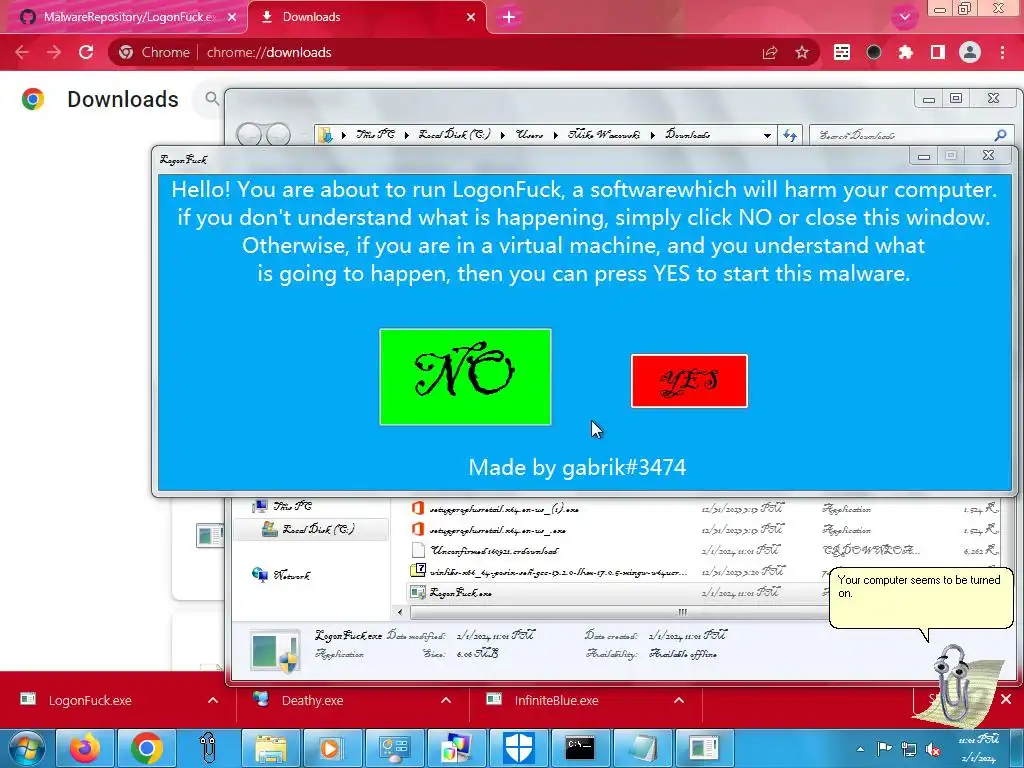Refresh the Explorer folder view
The image size is (1024, 768).
pos(790,135)
